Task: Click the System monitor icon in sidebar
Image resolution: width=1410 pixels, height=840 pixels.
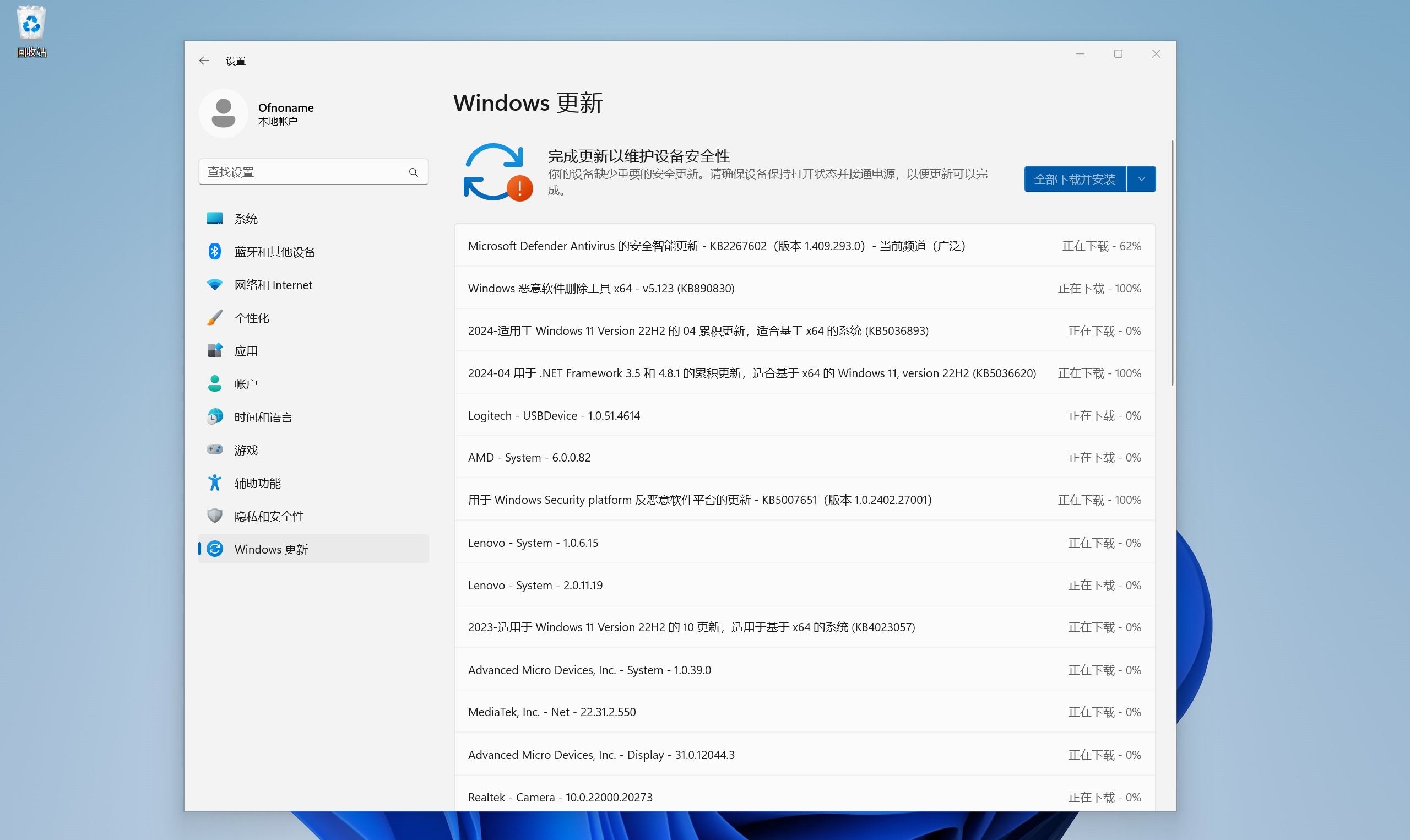Action: 214,219
